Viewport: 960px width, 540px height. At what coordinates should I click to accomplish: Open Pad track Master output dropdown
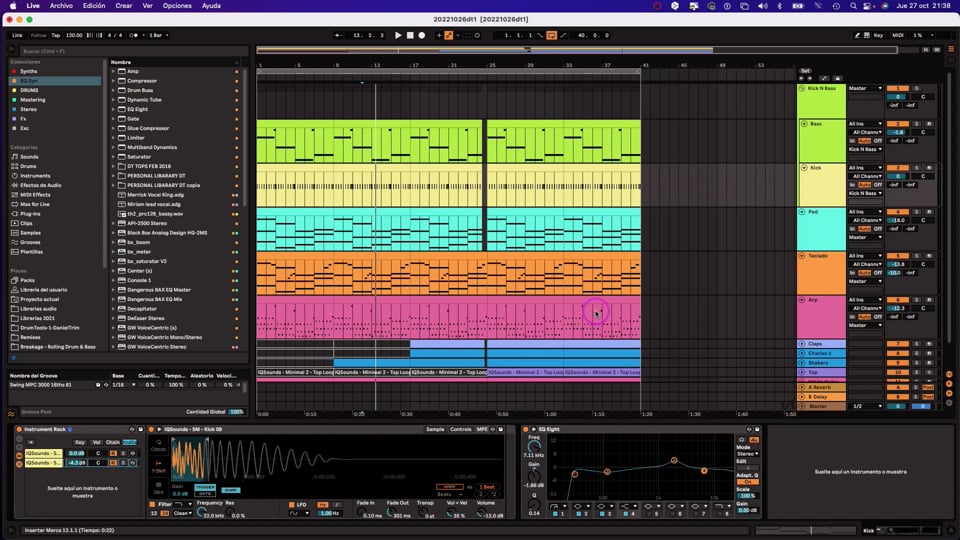coord(865,237)
